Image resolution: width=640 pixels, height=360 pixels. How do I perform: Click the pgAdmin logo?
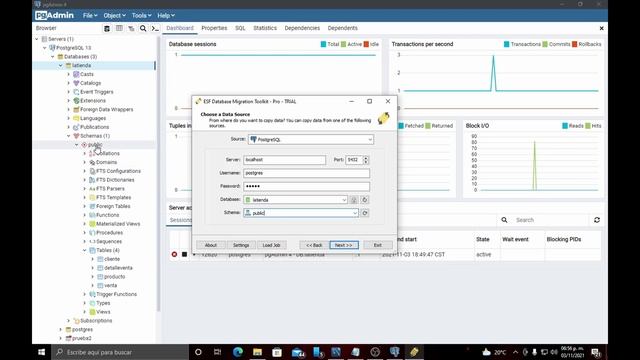click(x=54, y=16)
